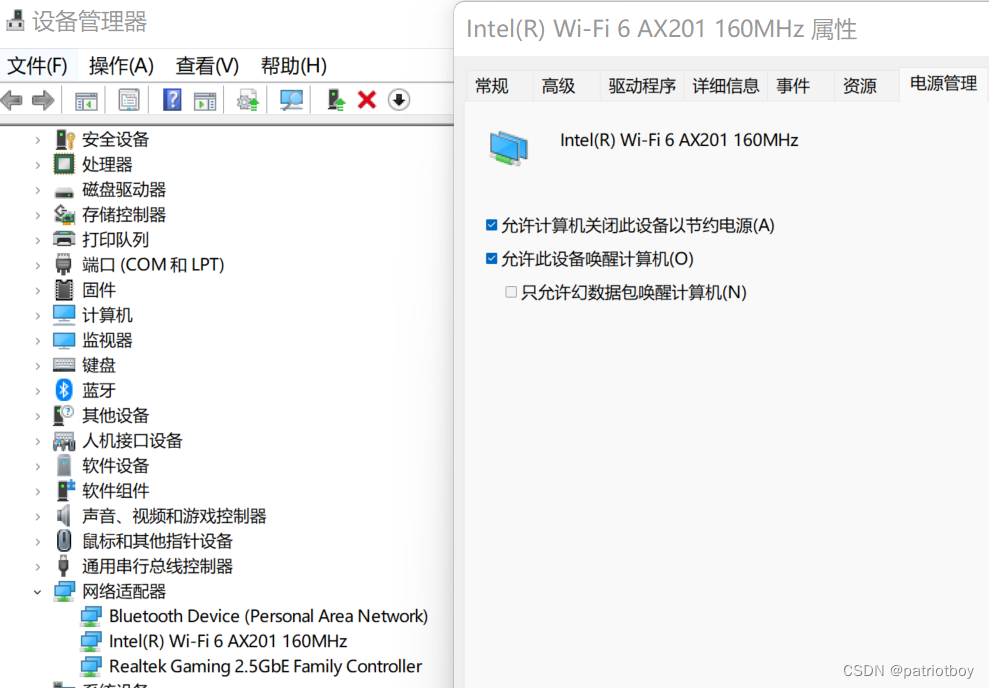Click the Forward arrow toolbar icon

coord(43,100)
